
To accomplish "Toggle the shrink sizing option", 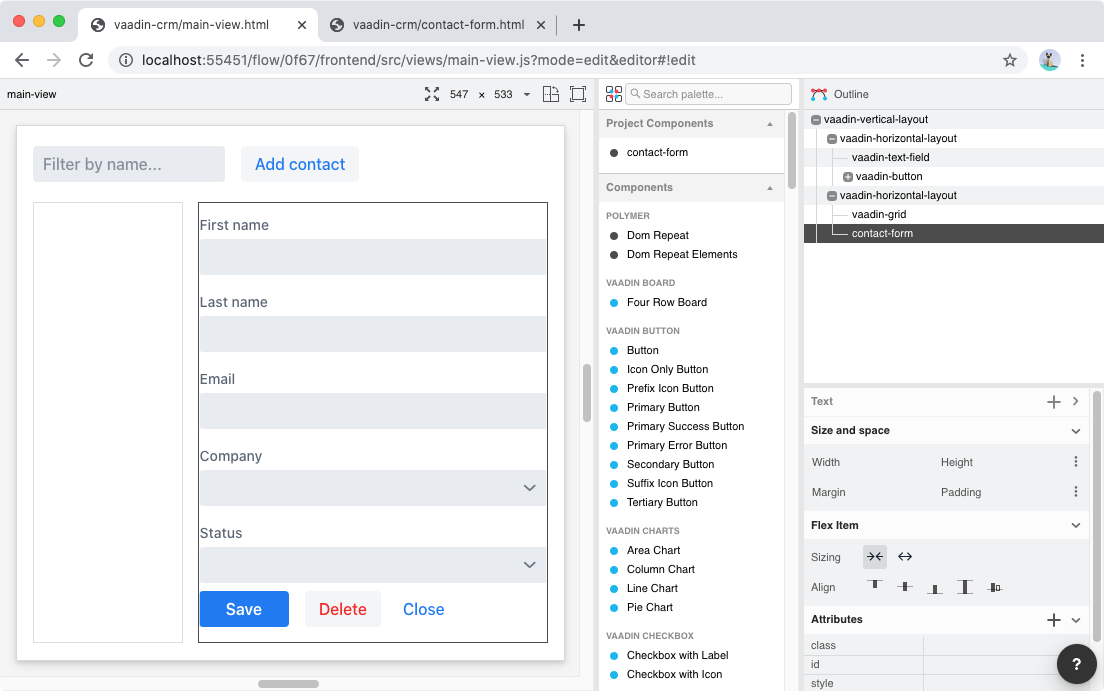I will [x=875, y=557].
